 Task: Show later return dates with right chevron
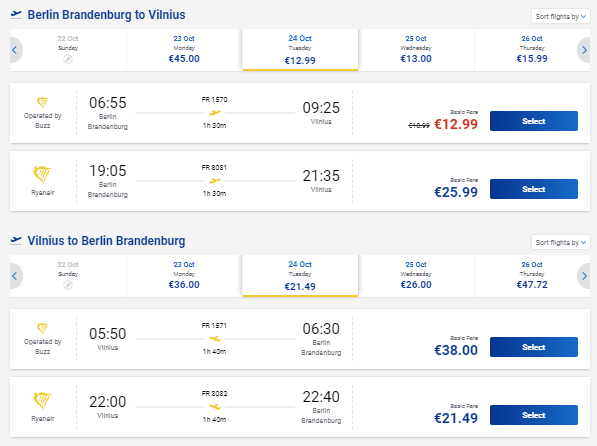[x=584, y=276]
